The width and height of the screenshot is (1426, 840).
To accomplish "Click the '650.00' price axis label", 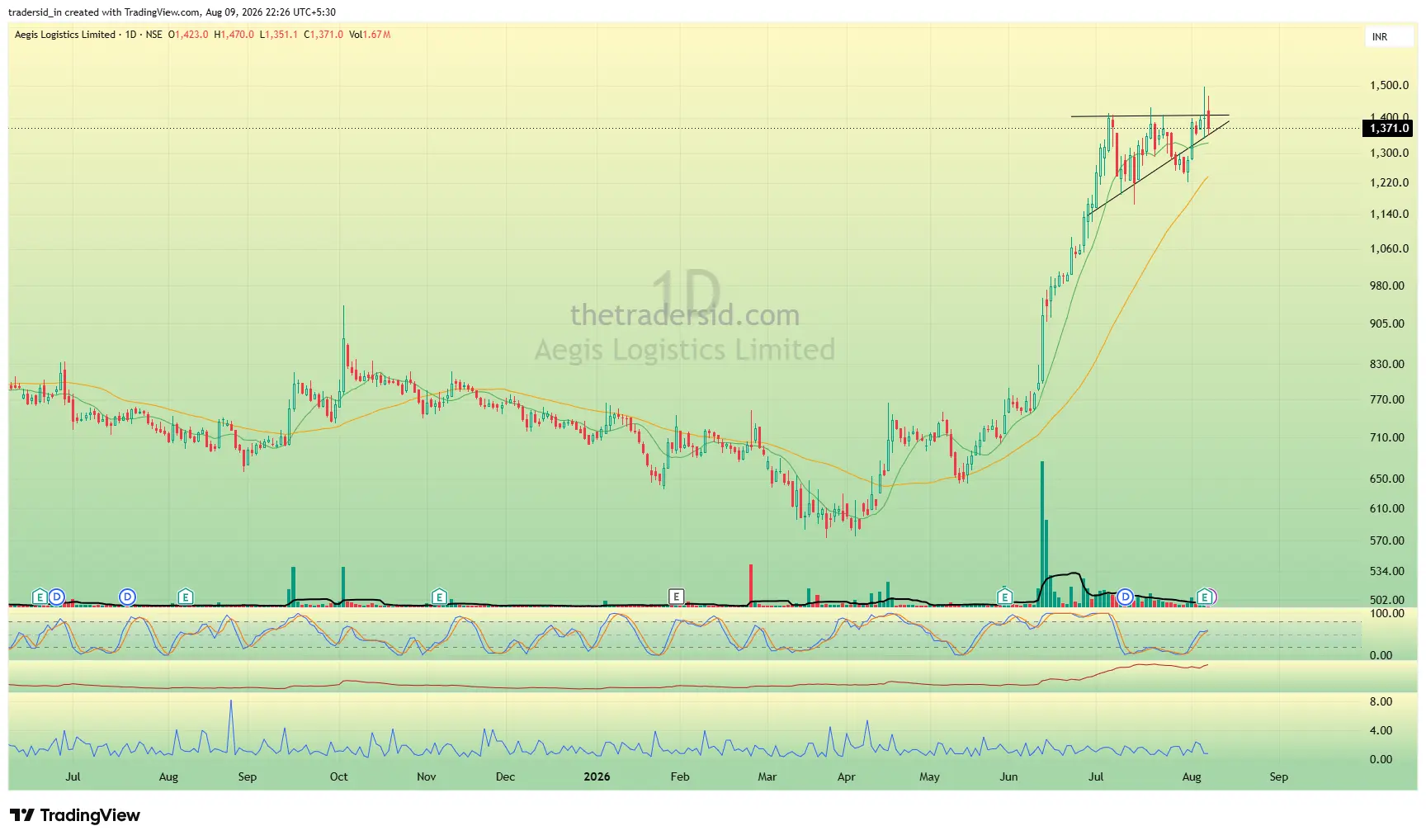I will pyautogui.click(x=1386, y=479).
